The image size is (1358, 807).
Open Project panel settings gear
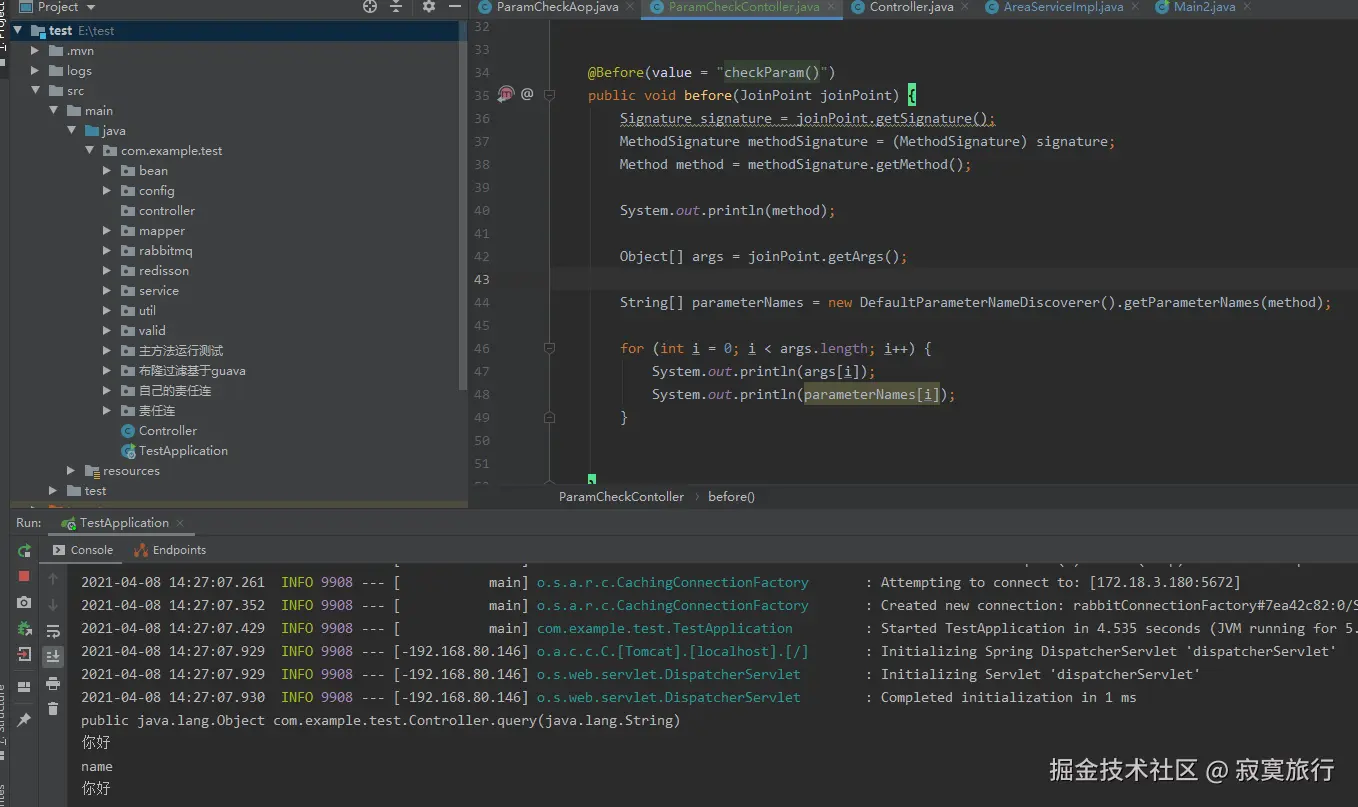pyautogui.click(x=429, y=7)
